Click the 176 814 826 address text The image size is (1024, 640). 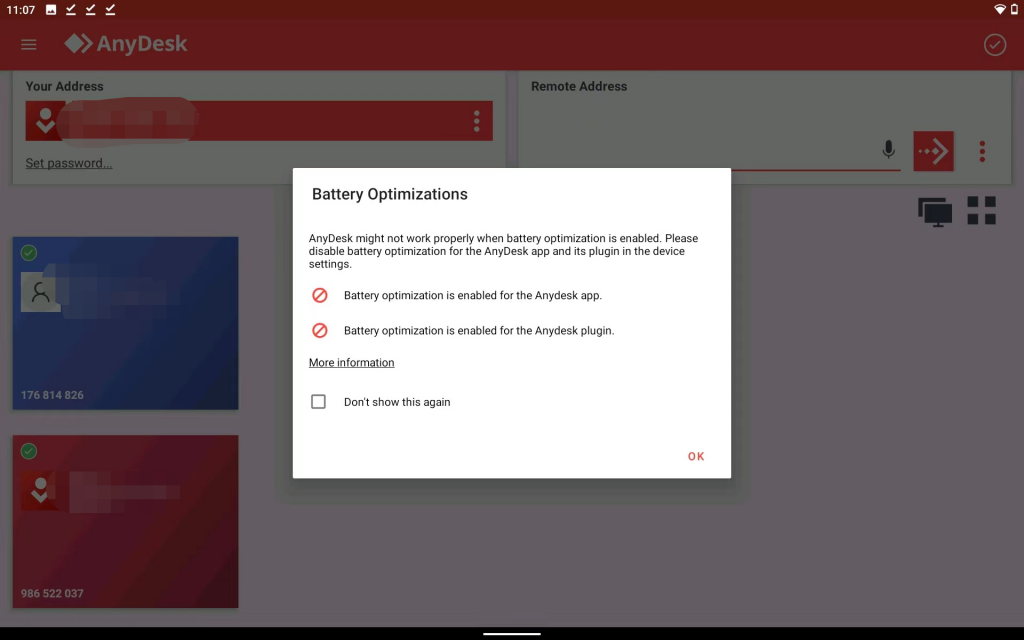click(52, 395)
